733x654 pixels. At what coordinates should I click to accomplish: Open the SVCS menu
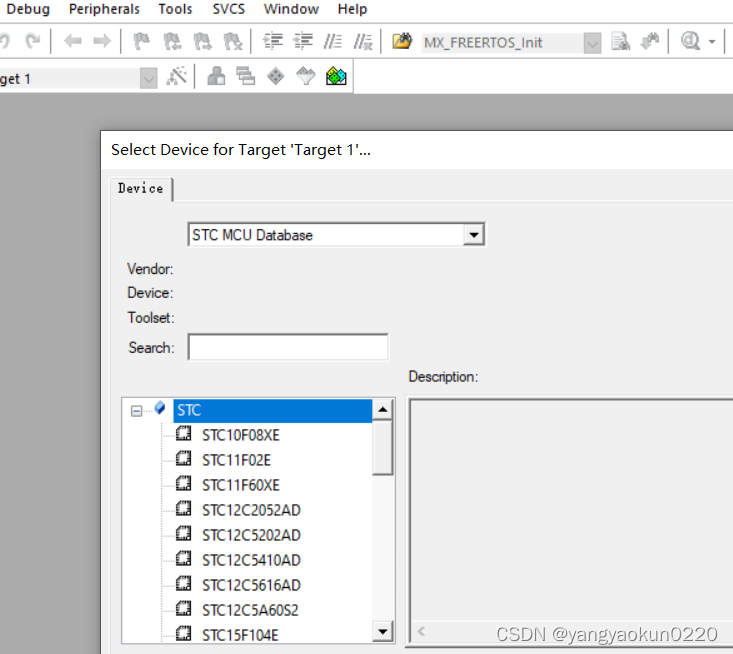pyautogui.click(x=229, y=9)
